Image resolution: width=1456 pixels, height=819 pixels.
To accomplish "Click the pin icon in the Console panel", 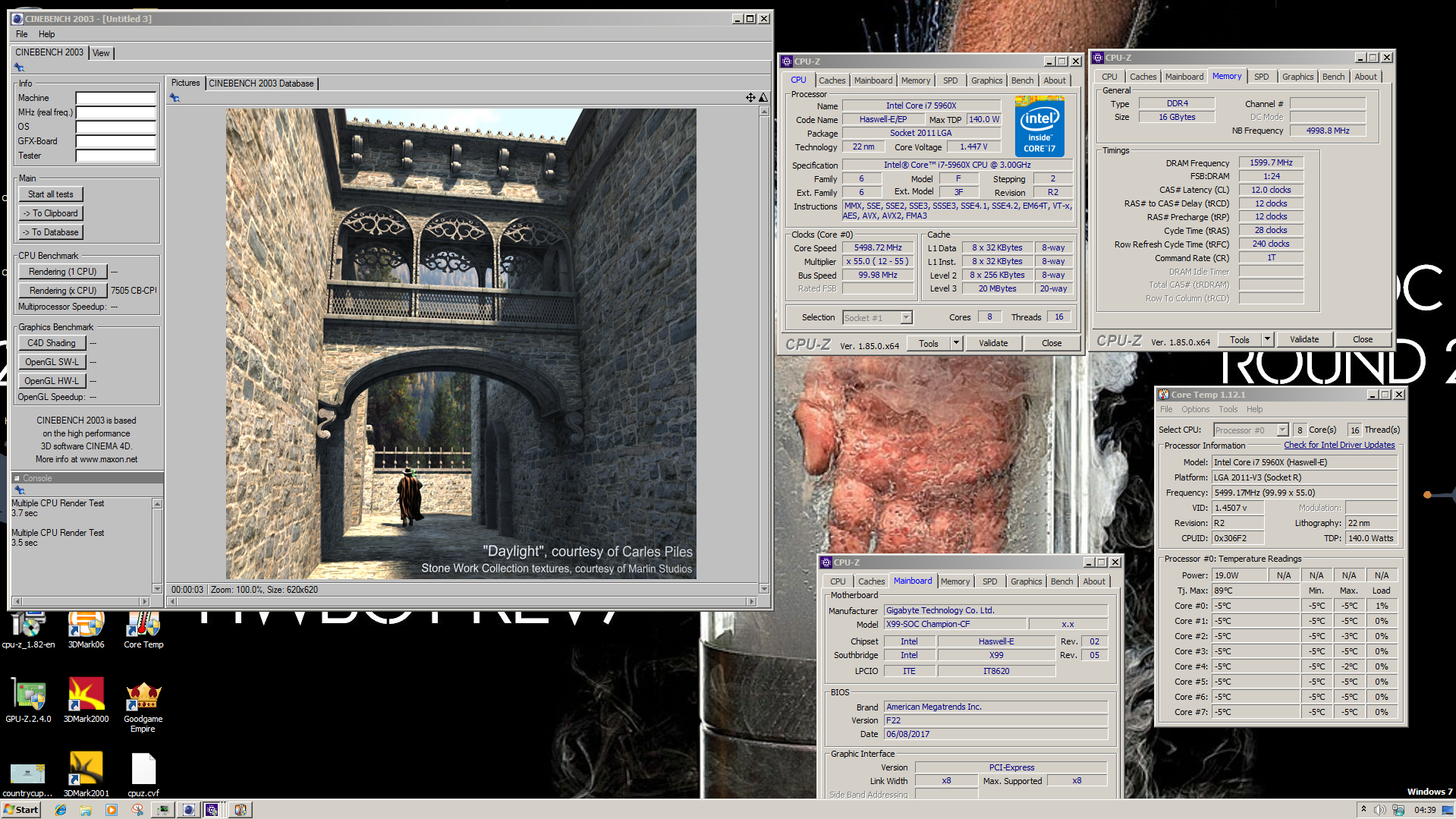I will click(x=20, y=490).
